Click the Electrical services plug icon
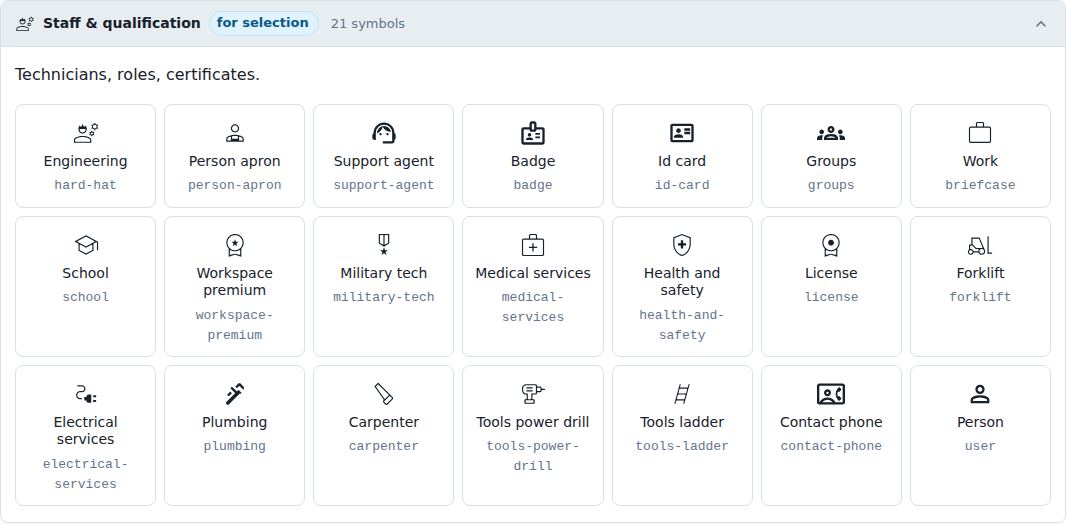The height and width of the screenshot is (524, 1066). (x=86, y=394)
